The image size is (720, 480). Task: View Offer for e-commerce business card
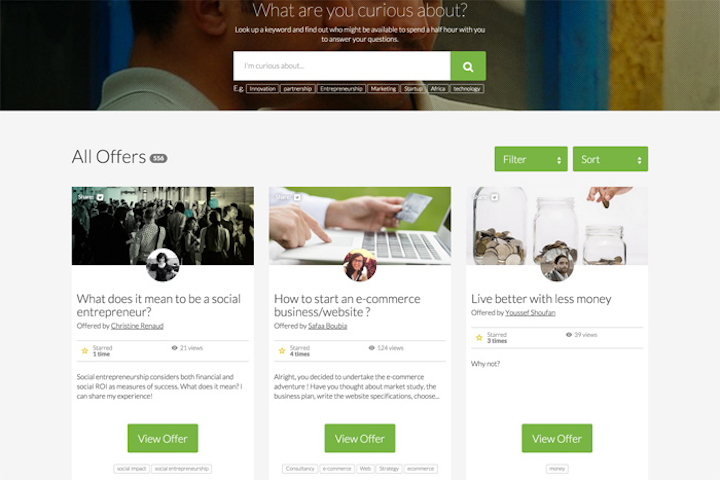(x=360, y=438)
